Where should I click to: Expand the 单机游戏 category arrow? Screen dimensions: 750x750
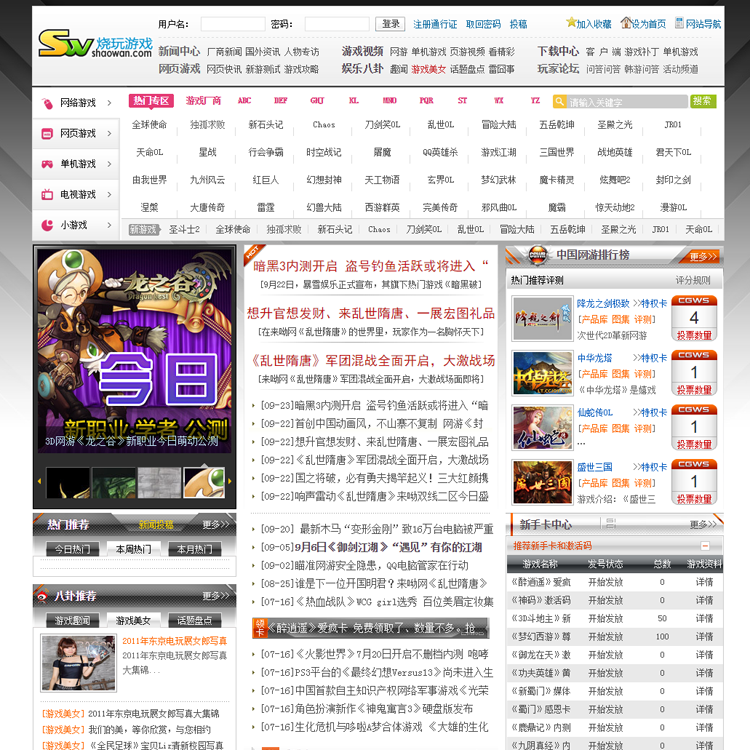(109, 164)
